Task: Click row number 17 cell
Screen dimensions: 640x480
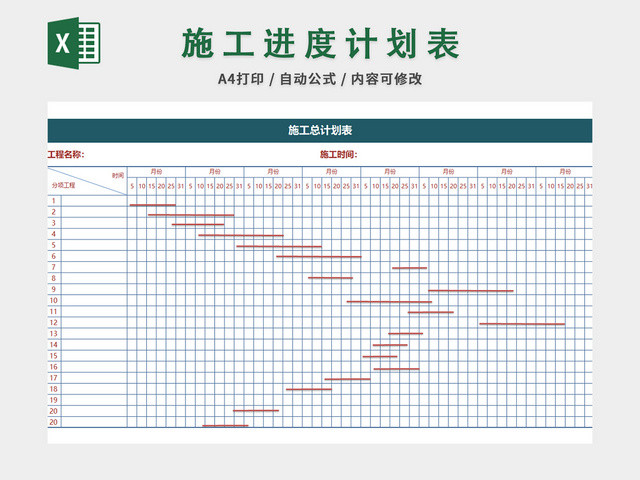Action: [x=54, y=378]
